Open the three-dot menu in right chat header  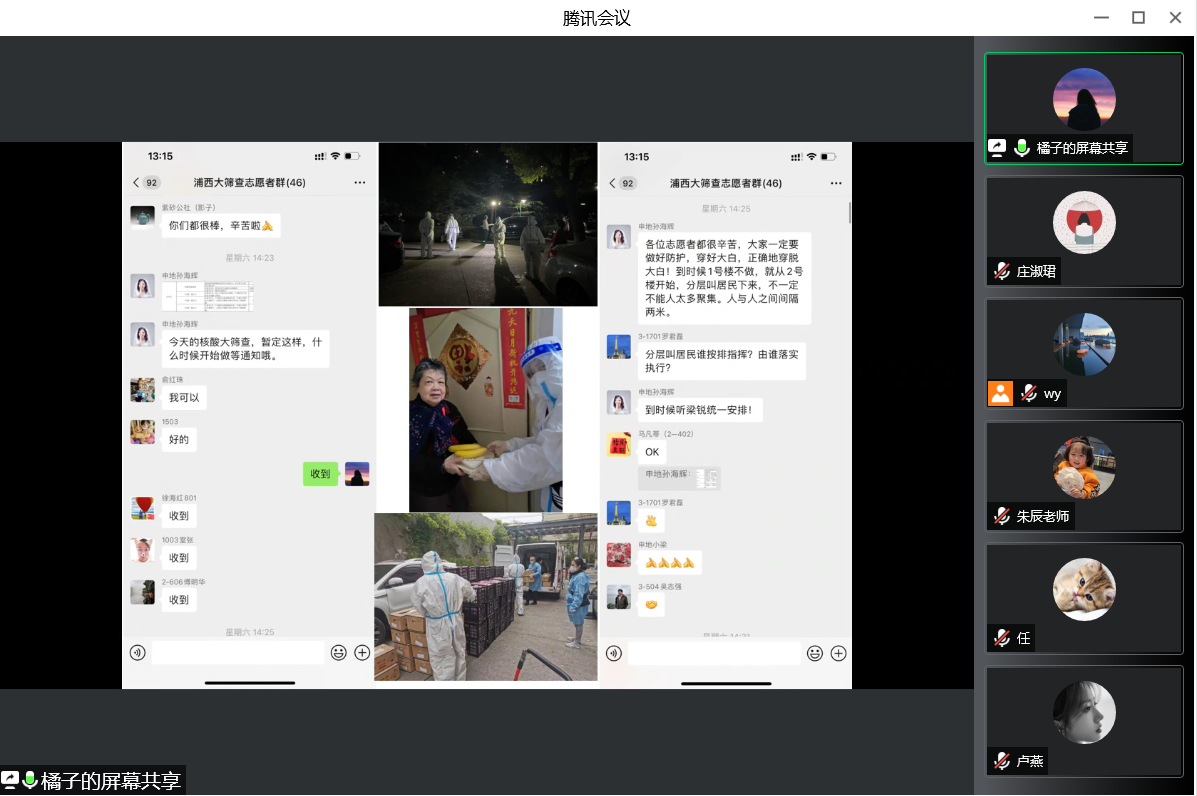click(x=835, y=183)
